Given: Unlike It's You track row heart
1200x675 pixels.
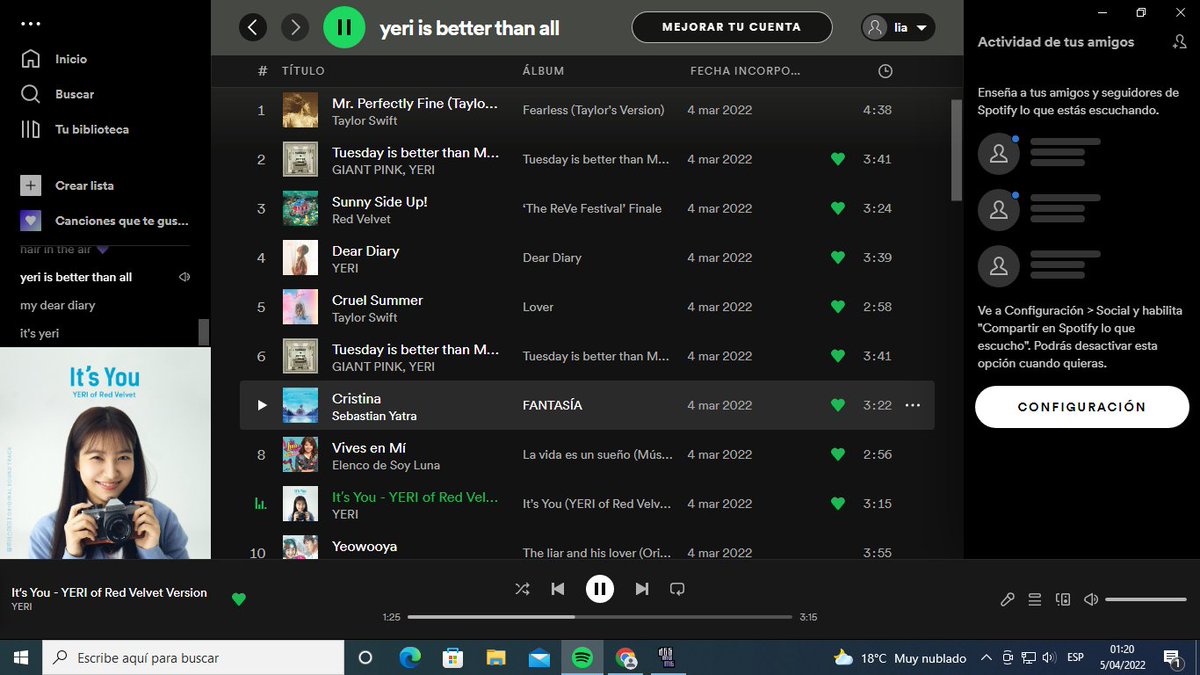Looking at the screenshot, I should (838, 504).
